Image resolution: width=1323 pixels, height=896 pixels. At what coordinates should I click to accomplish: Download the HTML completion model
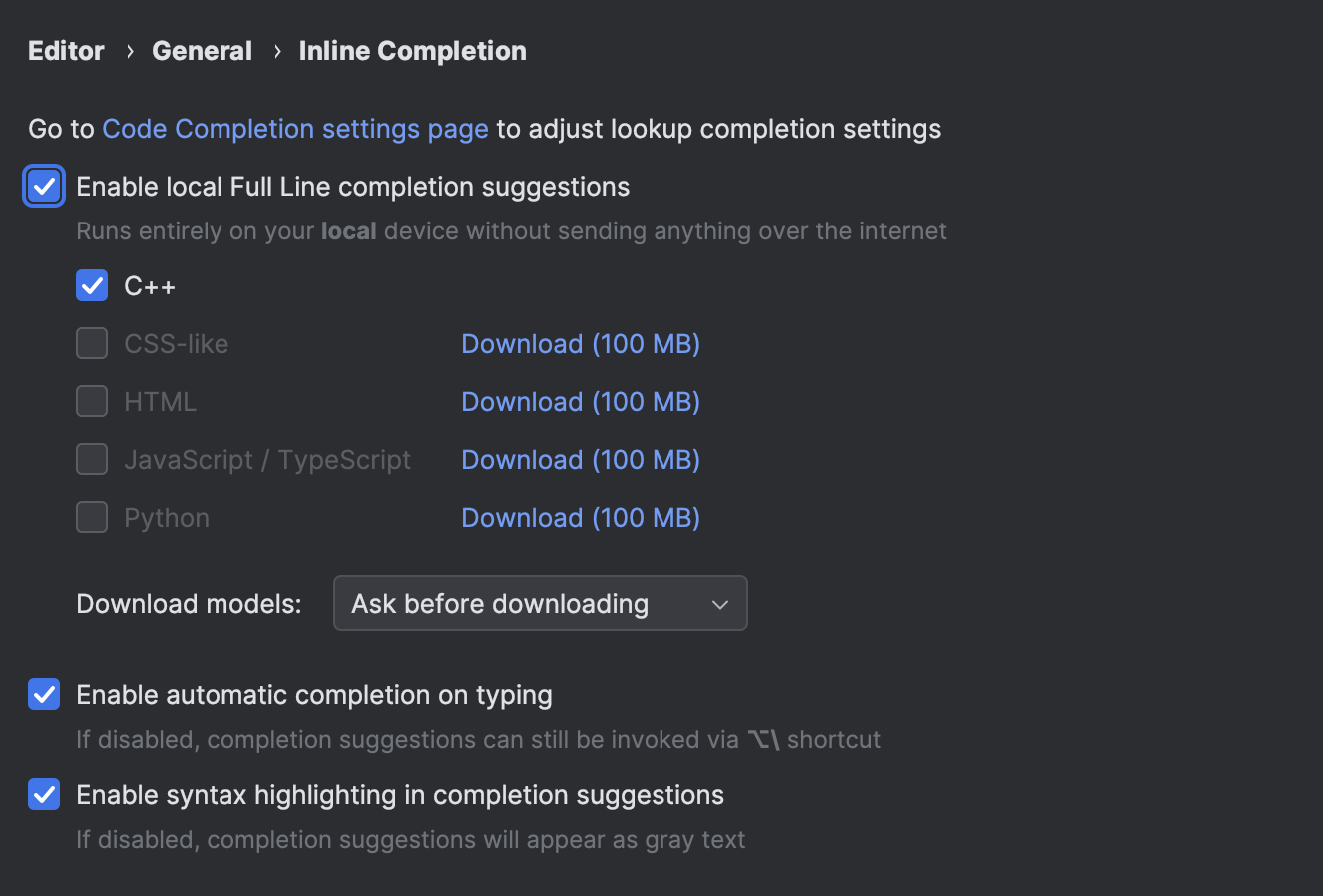[x=580, y=401]
